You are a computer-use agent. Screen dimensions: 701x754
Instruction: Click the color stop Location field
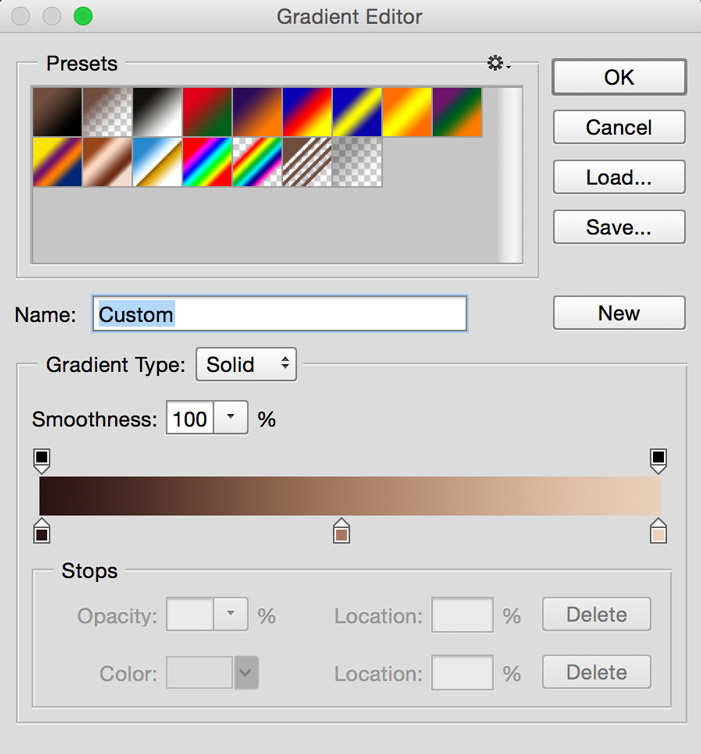tap(462, 672)
